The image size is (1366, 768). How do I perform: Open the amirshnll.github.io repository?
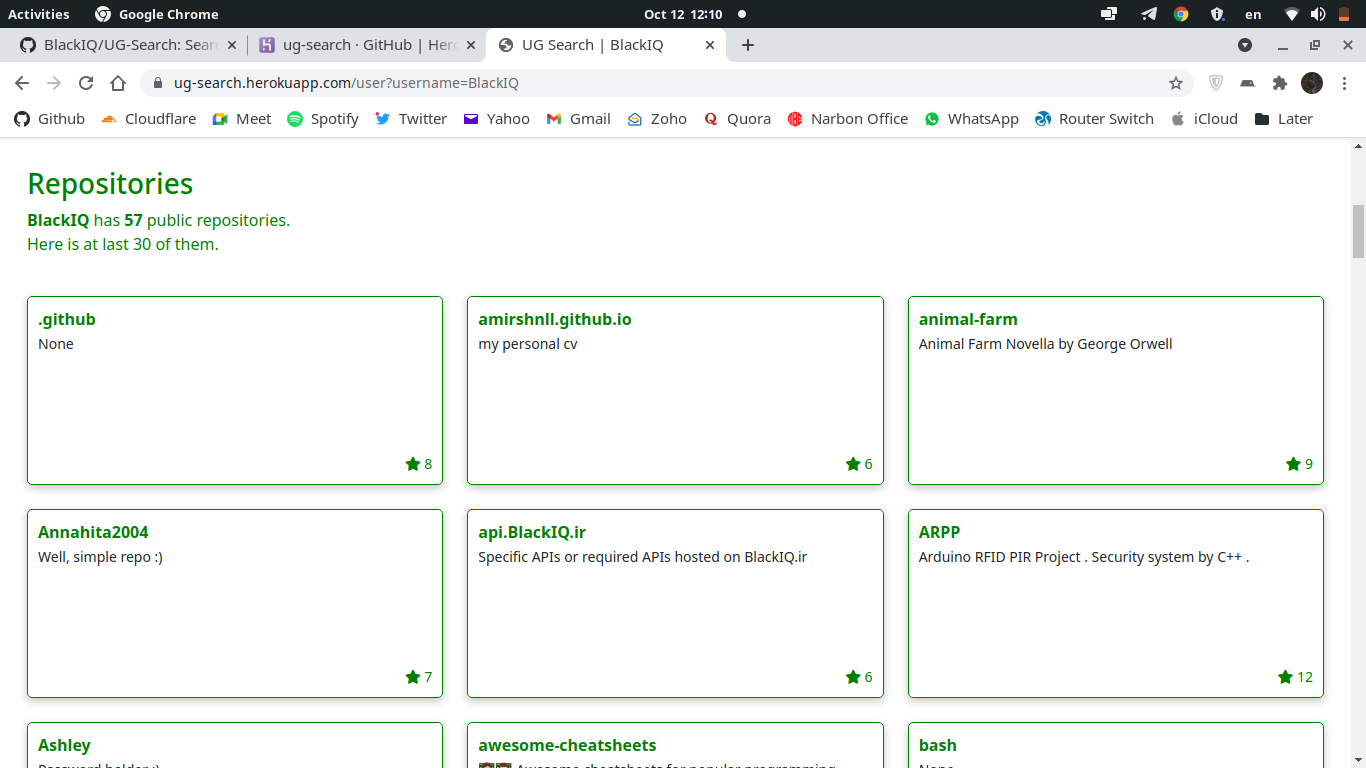pos(555,320)
